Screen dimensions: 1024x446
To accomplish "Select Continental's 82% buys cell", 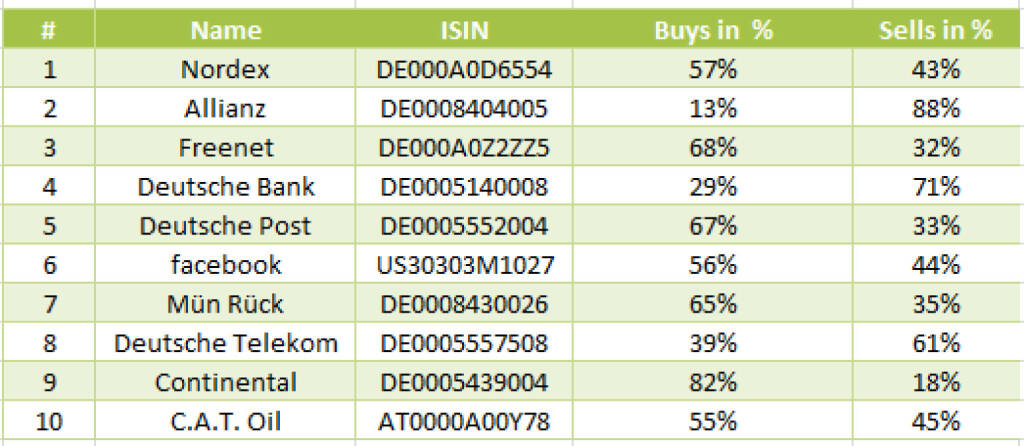I will 713,383.
